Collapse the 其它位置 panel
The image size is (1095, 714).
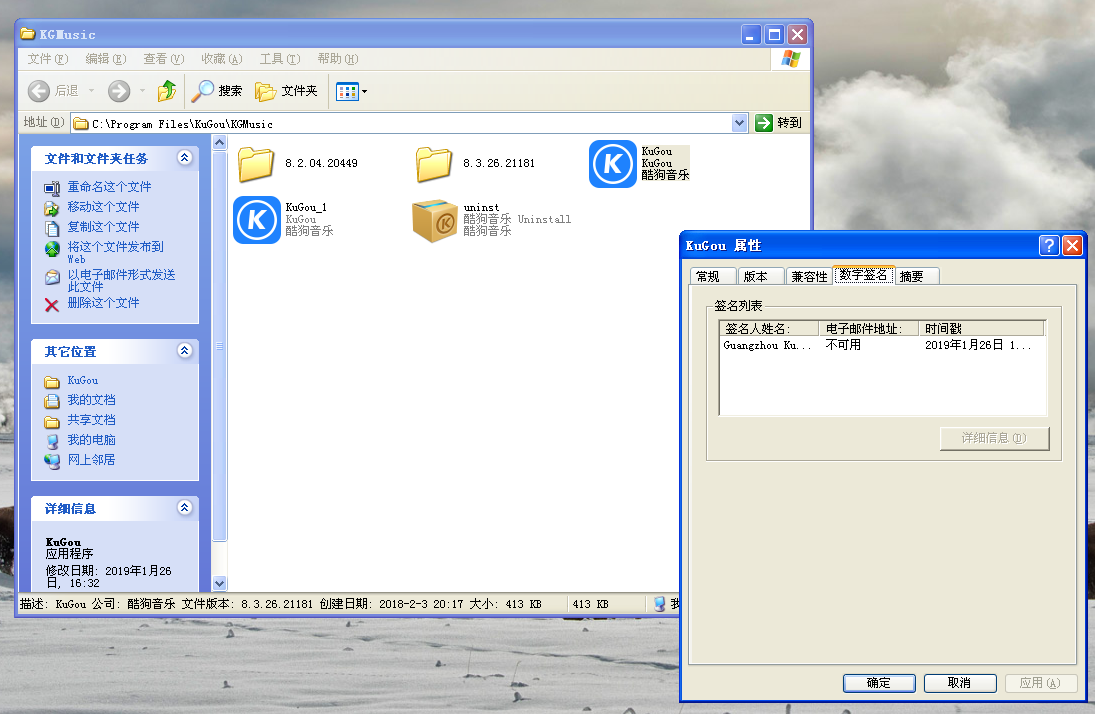(184, 351)
